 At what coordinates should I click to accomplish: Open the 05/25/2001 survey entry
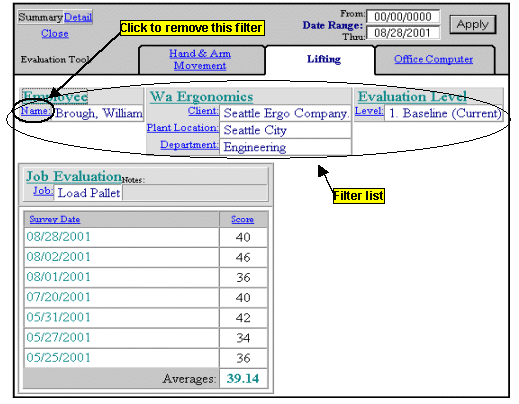(x=59, y=358)
